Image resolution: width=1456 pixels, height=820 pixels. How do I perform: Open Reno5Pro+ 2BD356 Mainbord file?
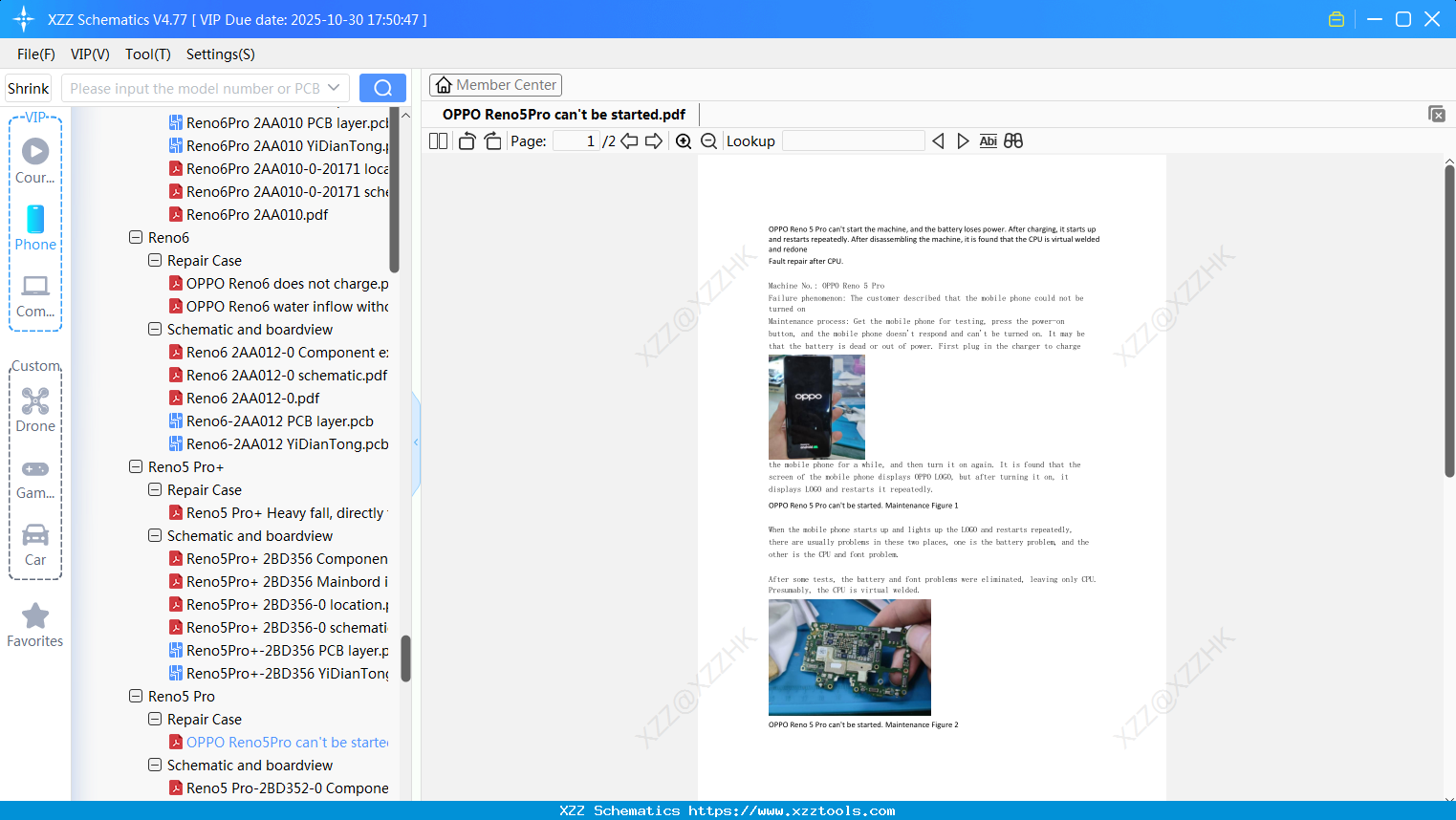(279, 581)
